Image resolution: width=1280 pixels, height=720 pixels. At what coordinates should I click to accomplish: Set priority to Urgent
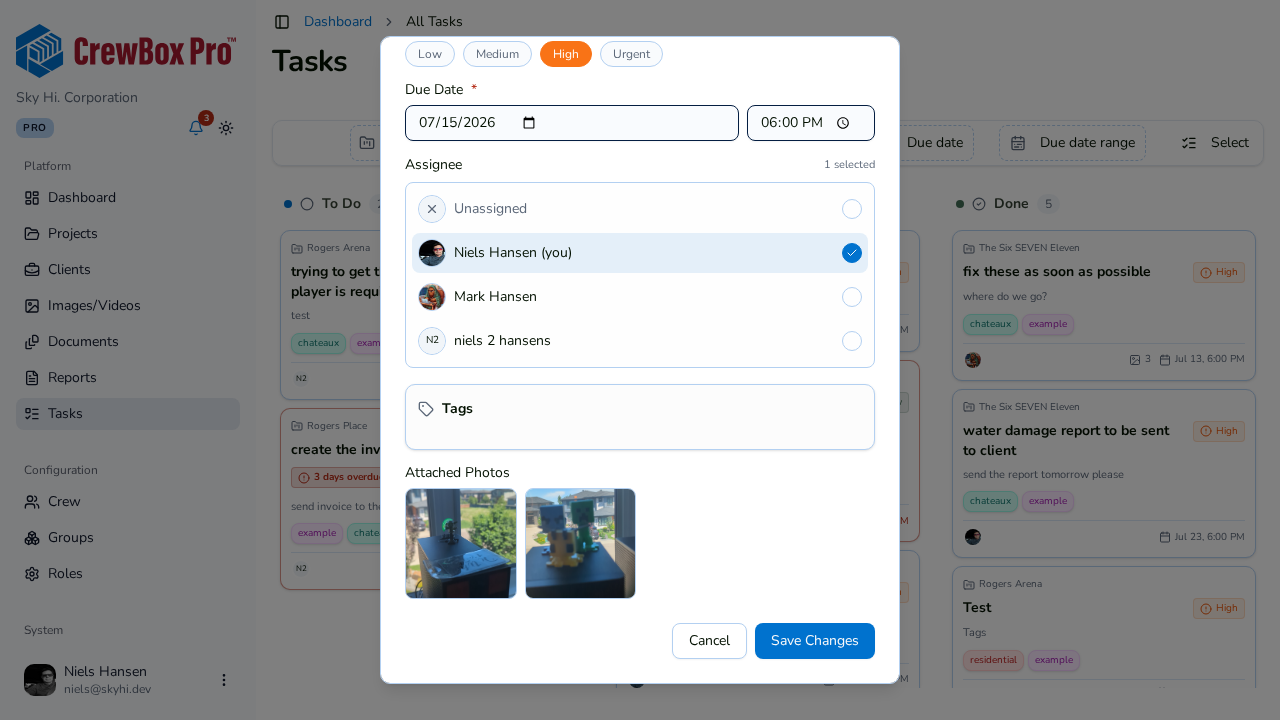(x=631, y=54)
